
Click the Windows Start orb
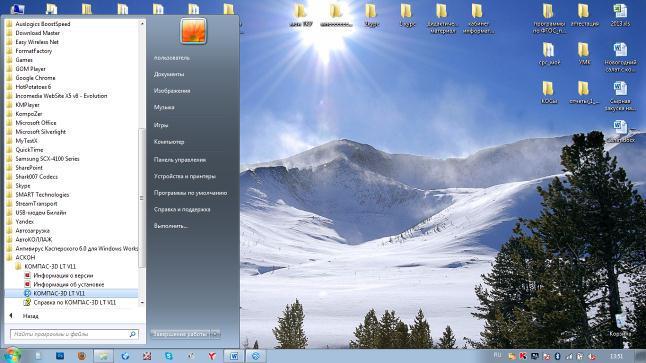coord(12,356)
